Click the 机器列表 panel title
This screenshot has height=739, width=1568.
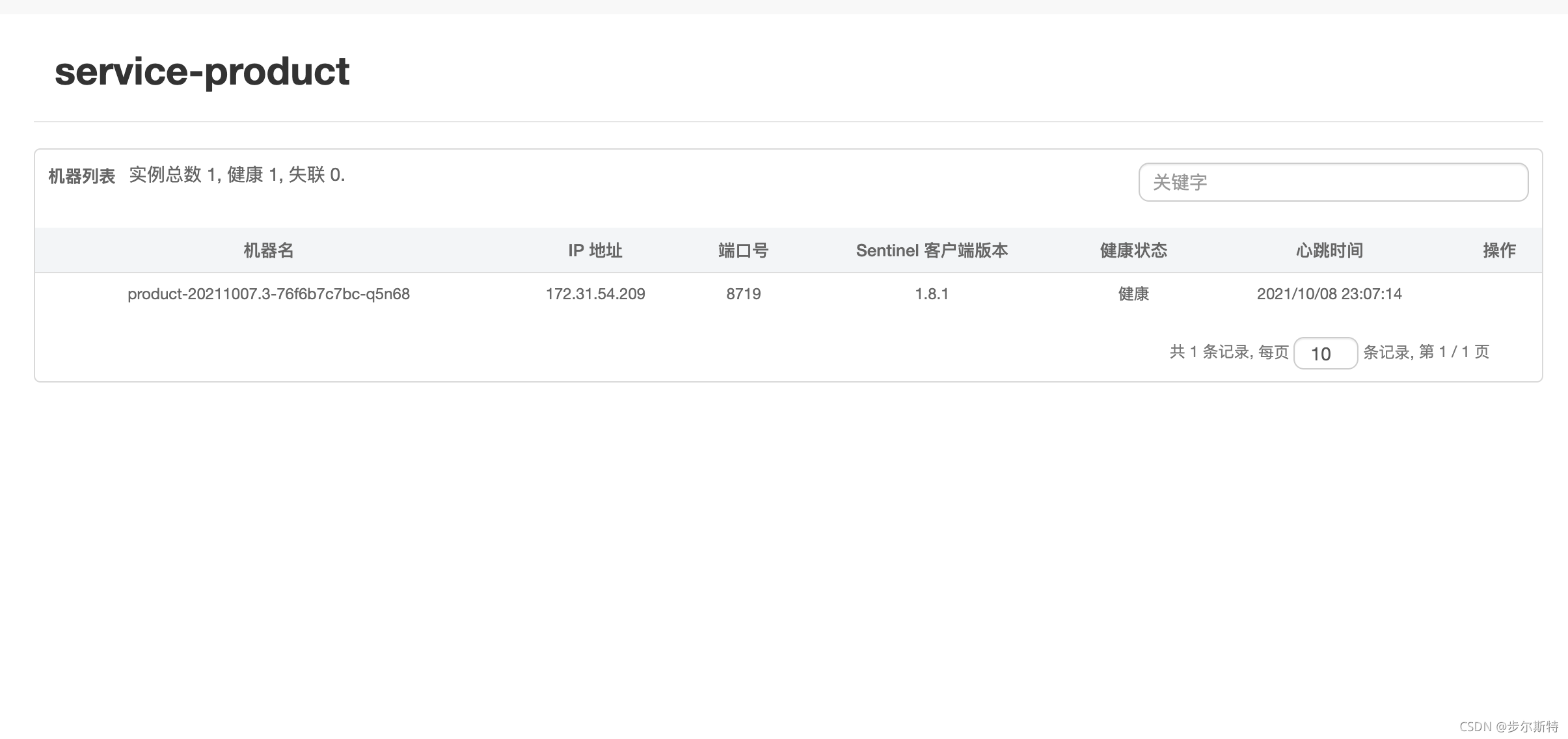[x=81, y=176]
